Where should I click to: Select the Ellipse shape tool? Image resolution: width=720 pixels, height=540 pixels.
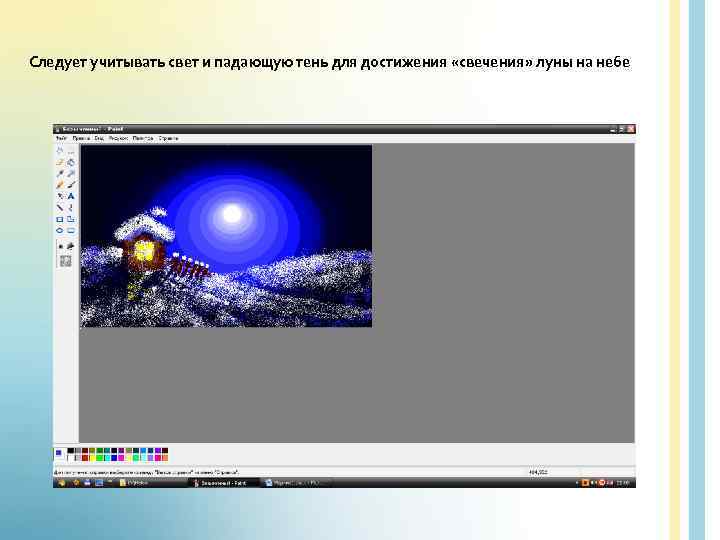[x=60, y=231]
